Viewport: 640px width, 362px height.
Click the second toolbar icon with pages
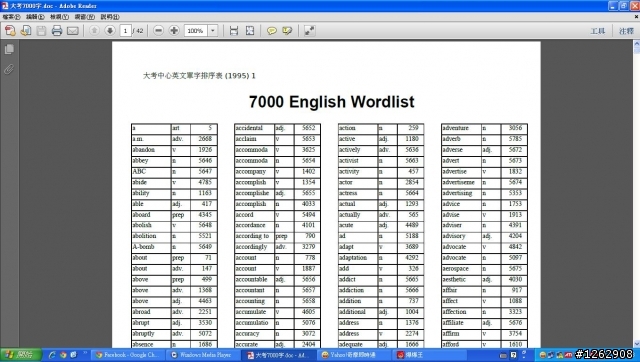coord(26,31)
